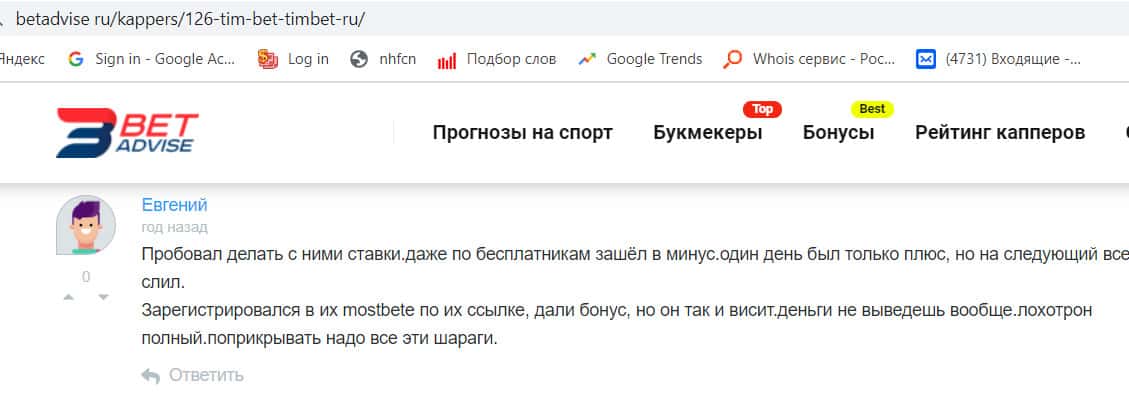Go to the Букмекеры section

tap(707, 133)
